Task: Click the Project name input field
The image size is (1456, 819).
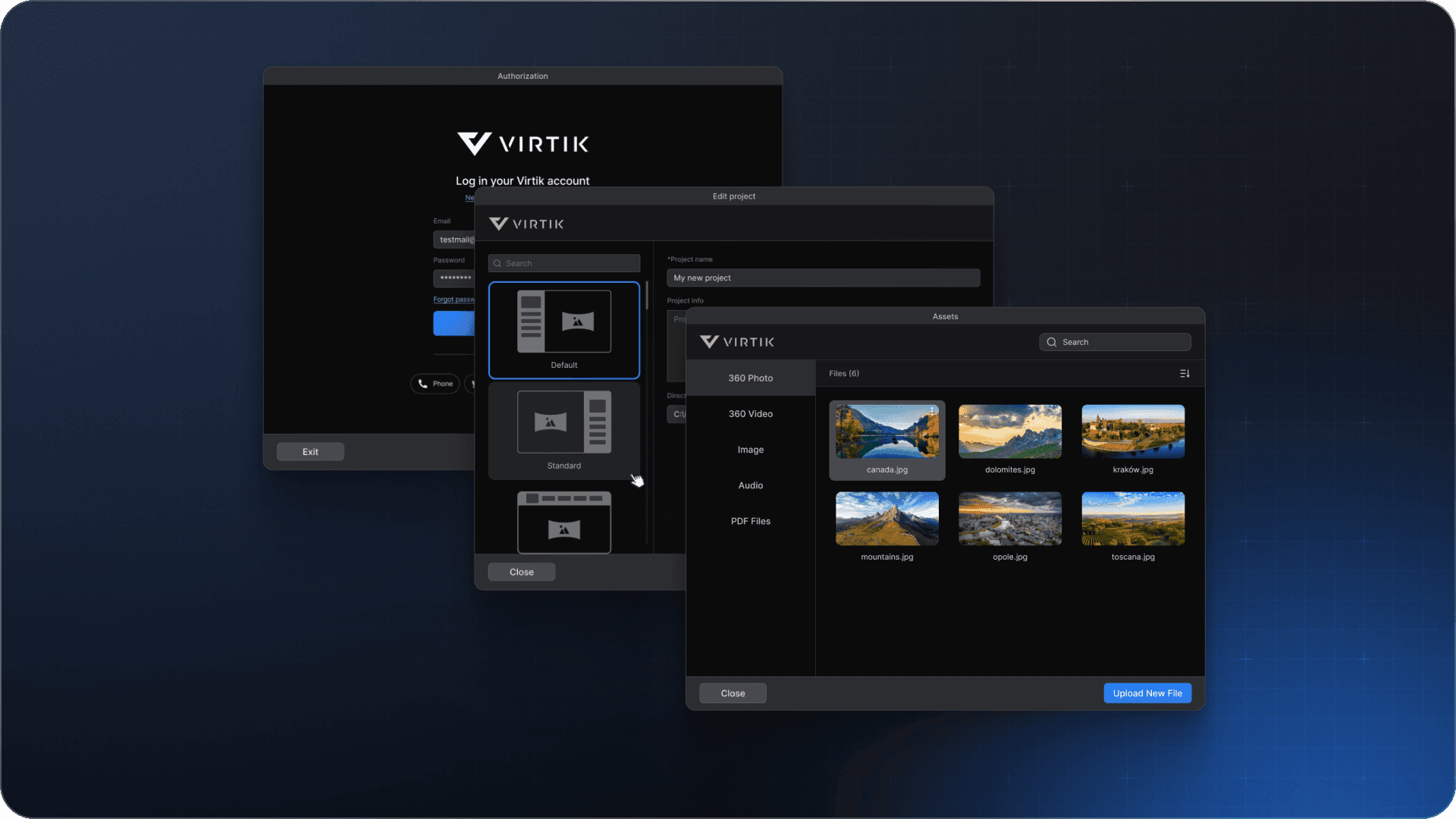Action: pos(823,278)
